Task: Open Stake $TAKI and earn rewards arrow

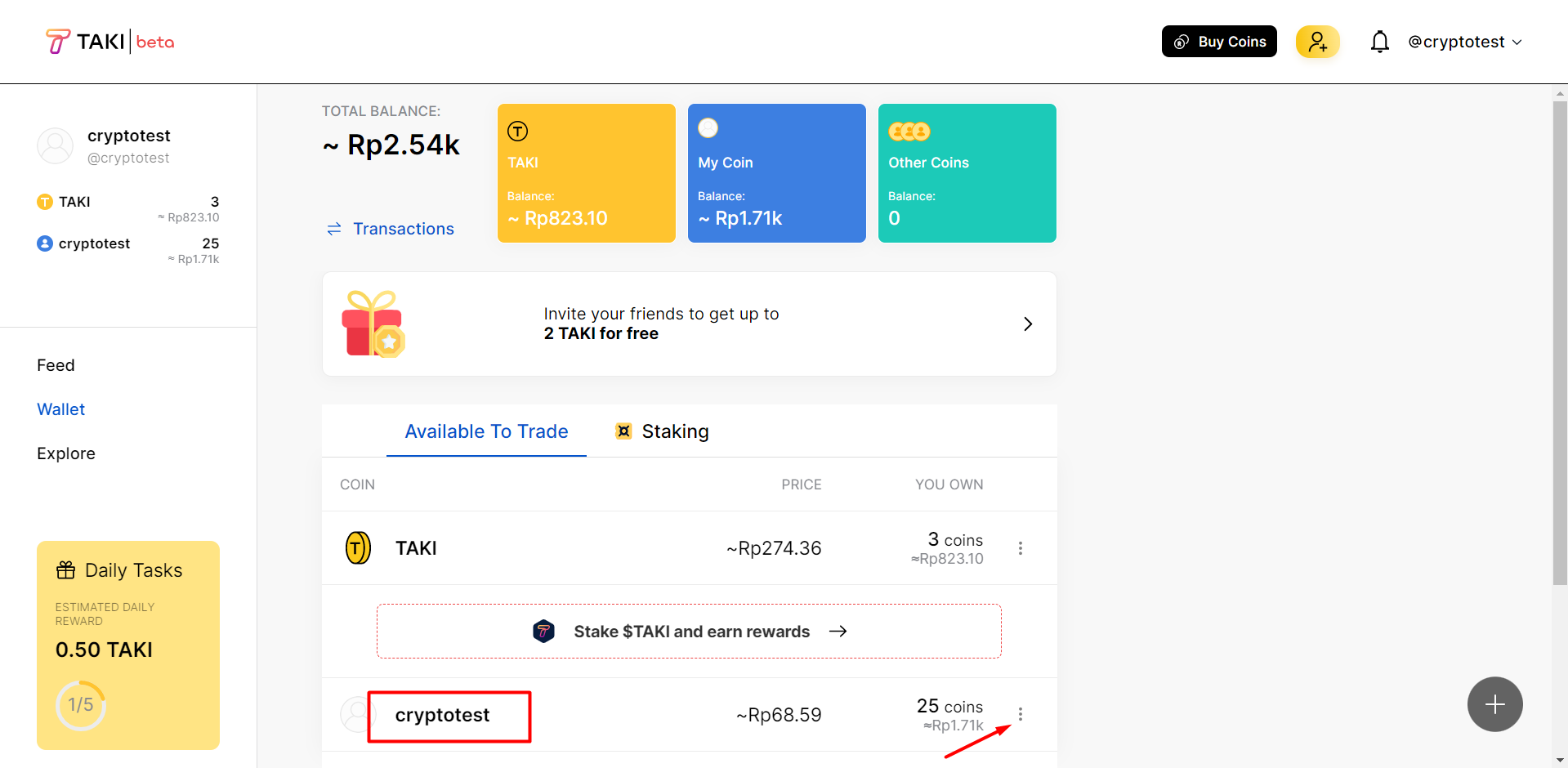Action: pos(838,632)
